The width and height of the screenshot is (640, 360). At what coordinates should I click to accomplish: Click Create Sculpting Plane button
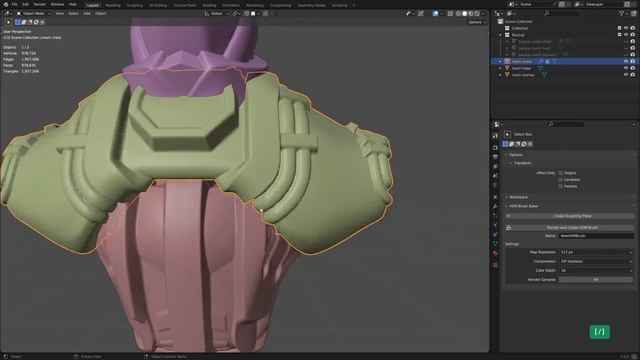[570, 216]
